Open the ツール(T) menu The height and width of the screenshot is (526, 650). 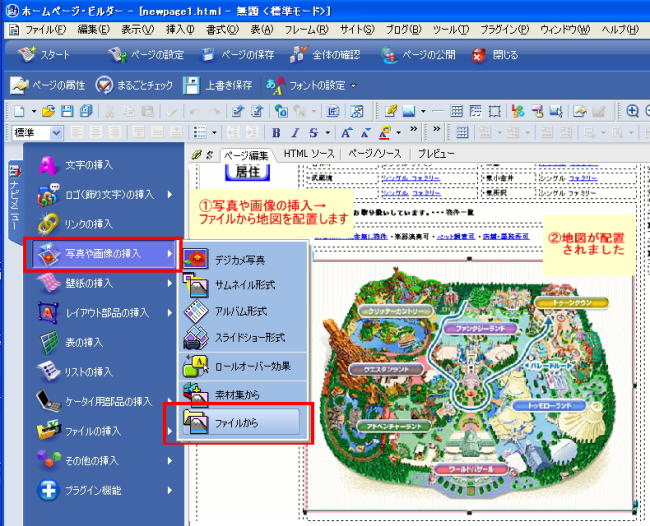click(x=451, y=30)
